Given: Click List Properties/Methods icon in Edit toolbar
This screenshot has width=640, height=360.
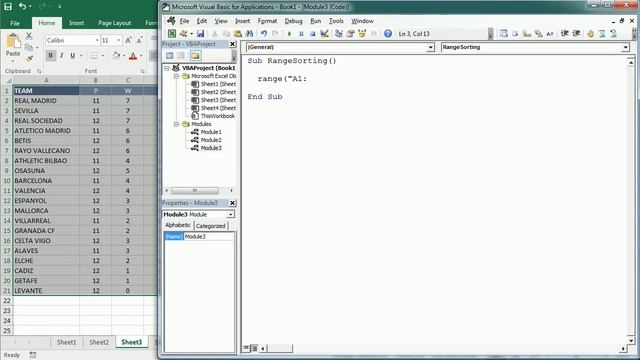Looking at the screenshot, I should (x=504, y=34).
